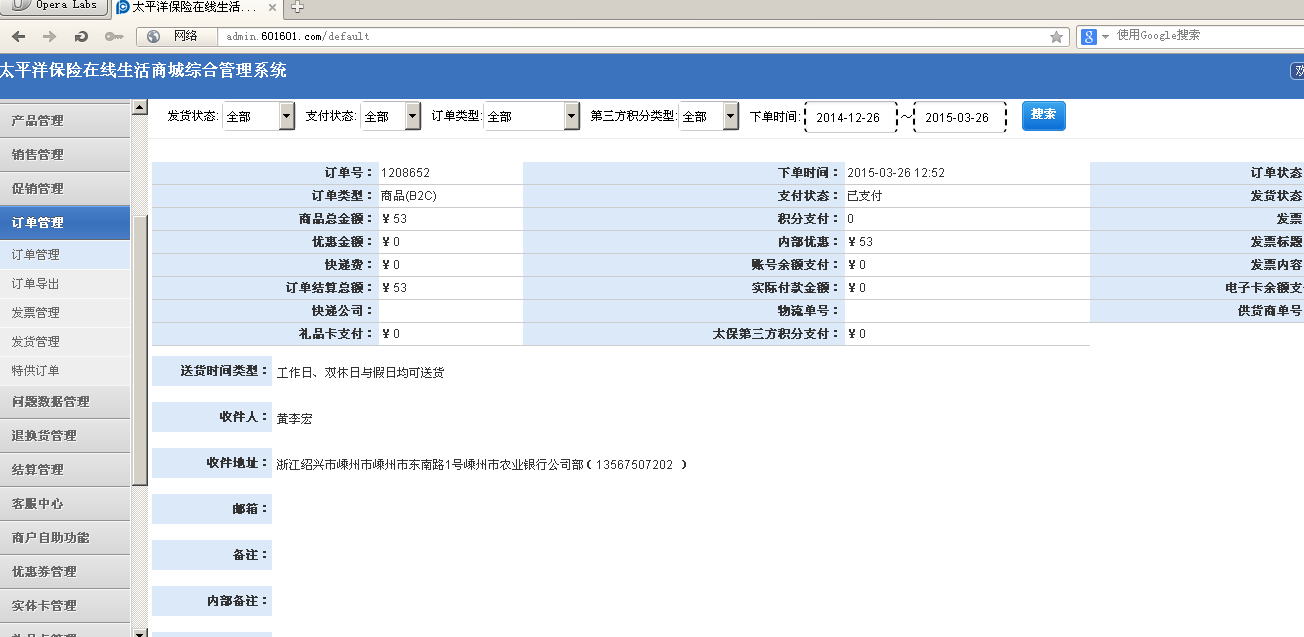Expand the 结算管理 sidebar section
The height and width of the screenshot is (637, 1304).
[65, 469]
